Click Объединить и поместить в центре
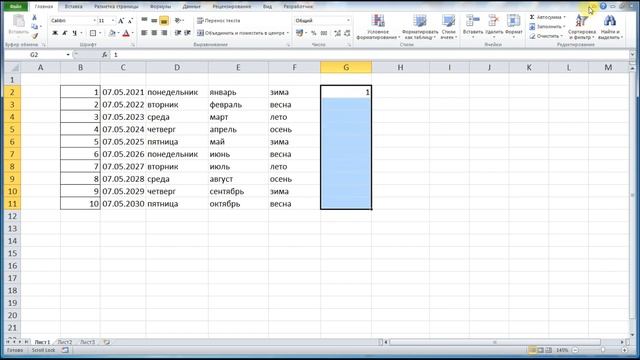Viewport: 640px width, 360px height. click(x=242, y=33)
